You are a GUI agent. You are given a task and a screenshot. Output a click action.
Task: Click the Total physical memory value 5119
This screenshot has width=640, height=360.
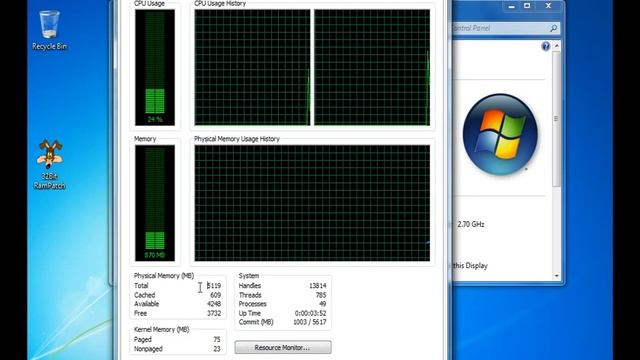click(x=214, y=286)
